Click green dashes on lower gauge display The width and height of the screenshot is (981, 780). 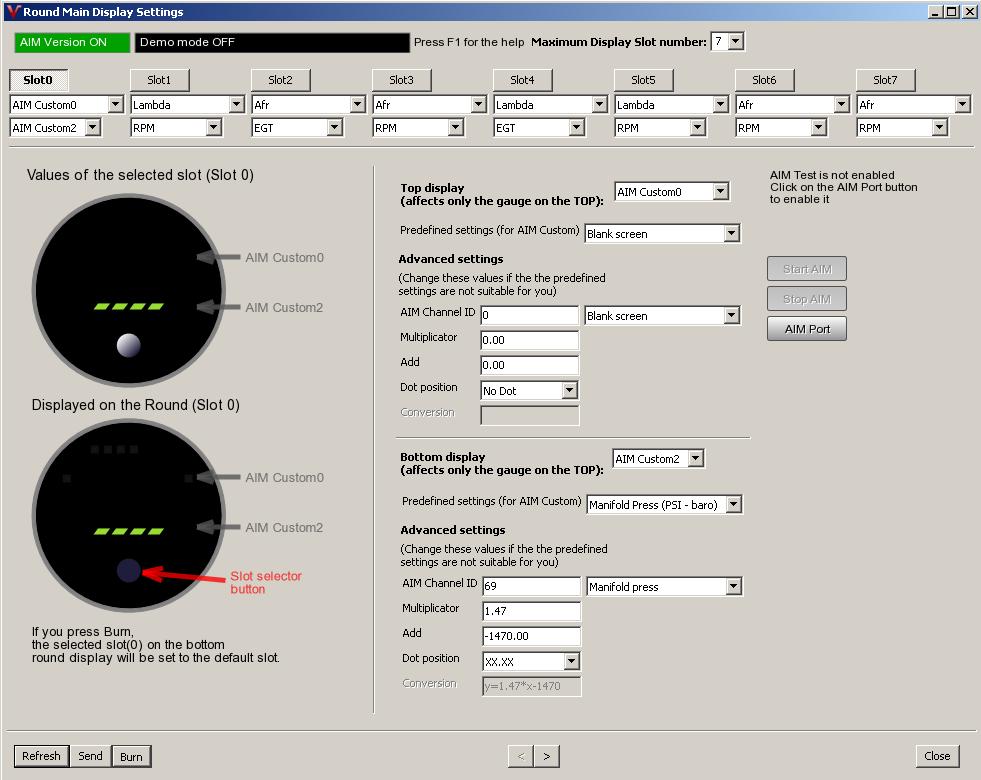point(128,530)
